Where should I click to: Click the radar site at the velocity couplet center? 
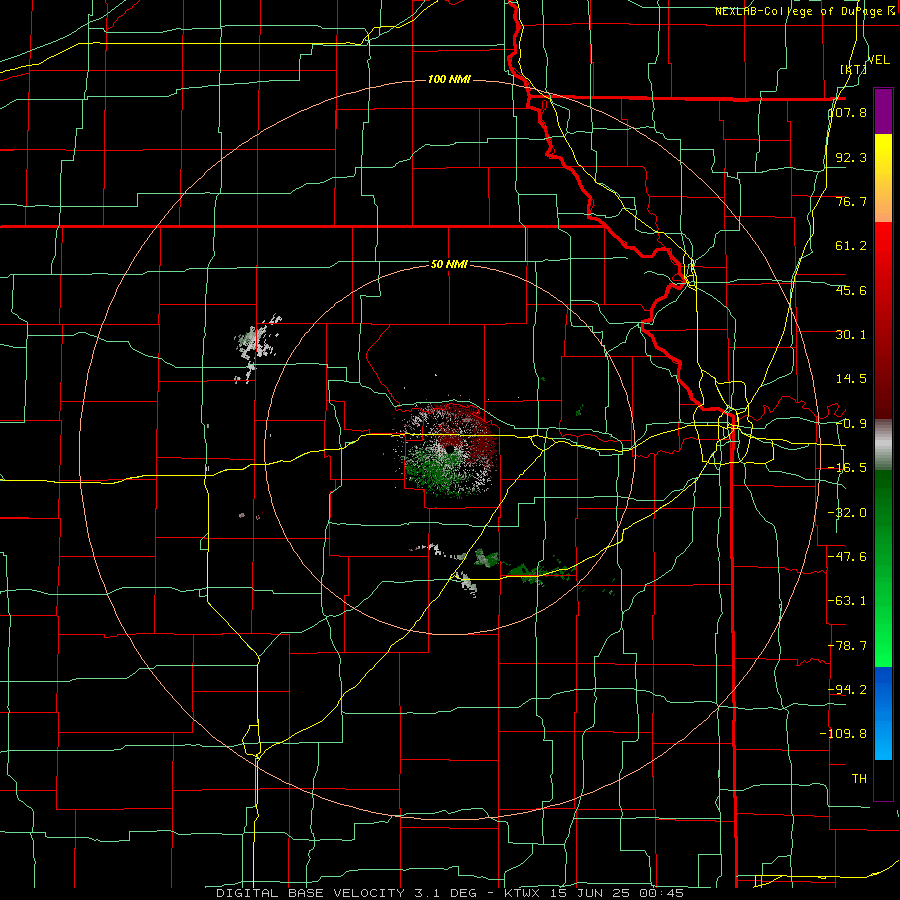(449, 450)
